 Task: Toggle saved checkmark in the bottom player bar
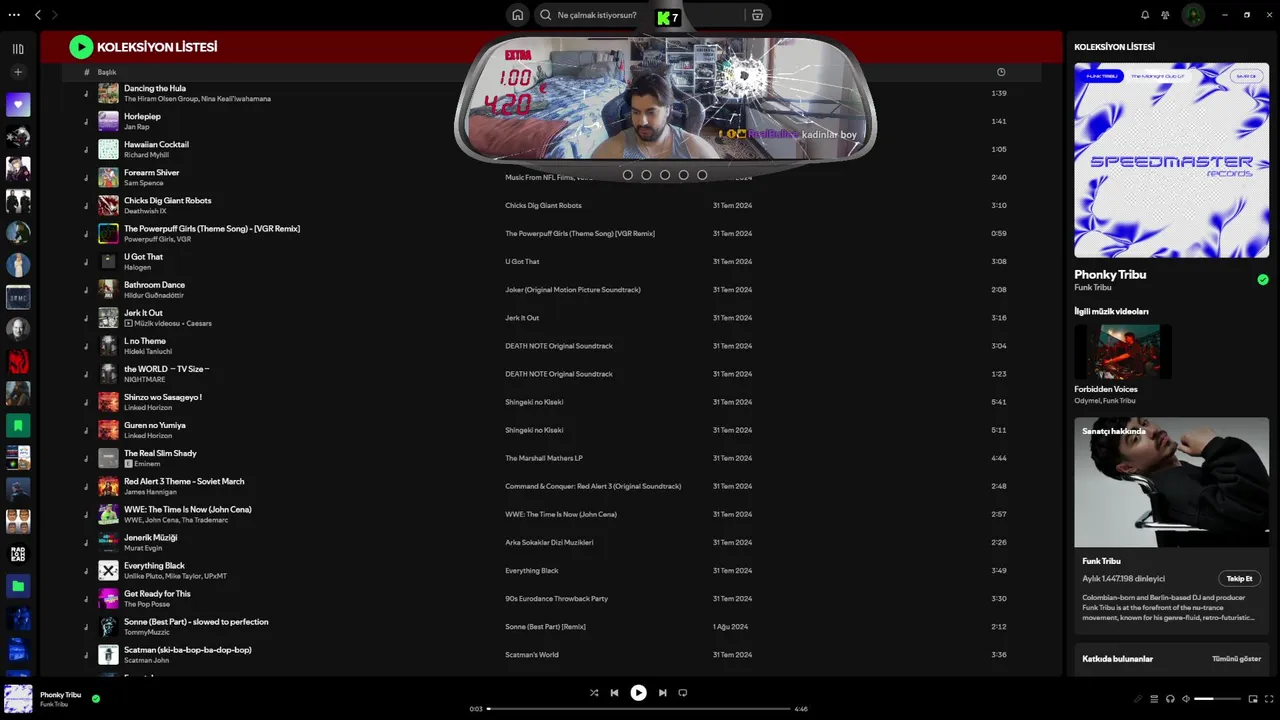click(96, 699)
